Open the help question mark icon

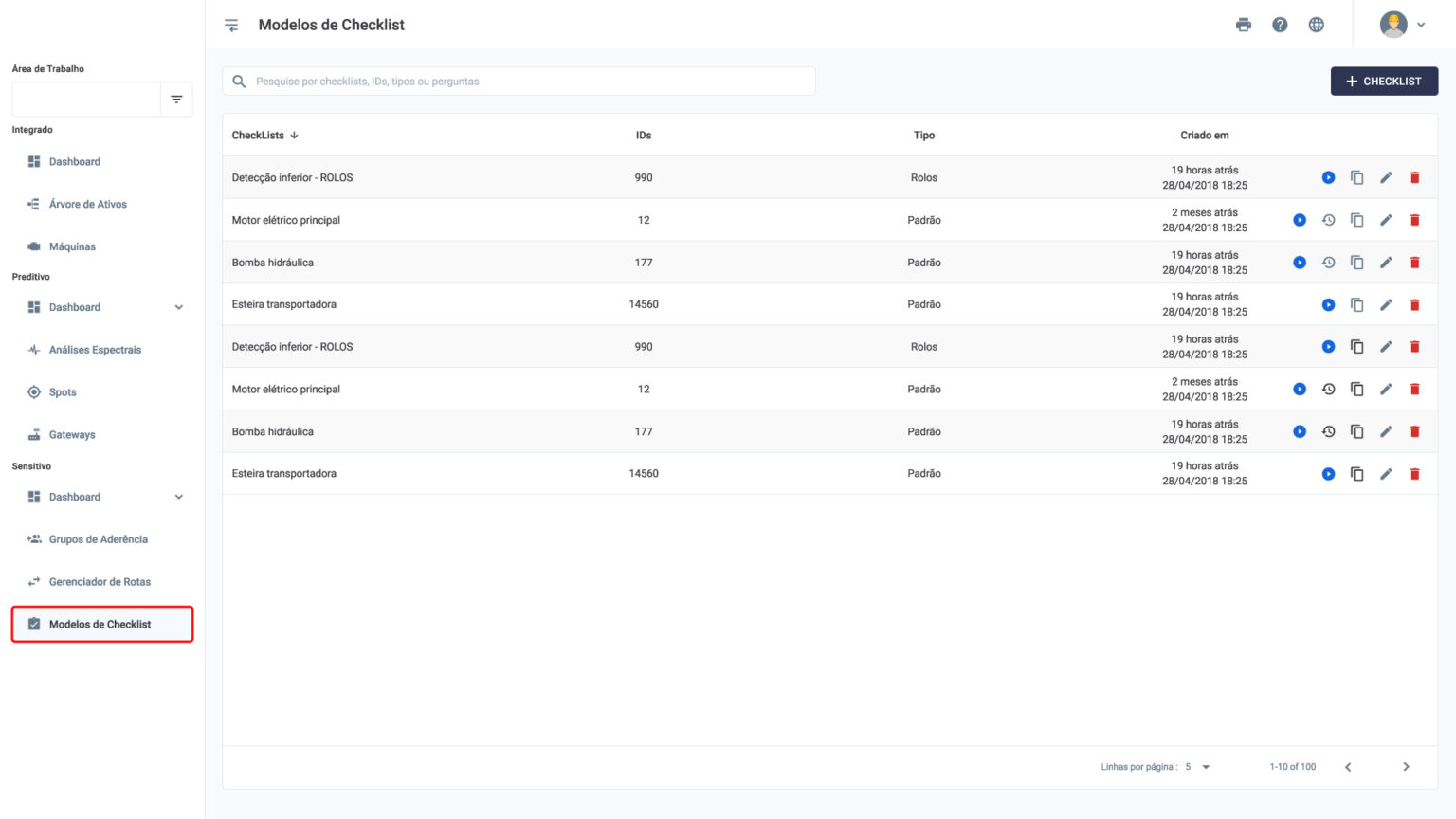1280,25
